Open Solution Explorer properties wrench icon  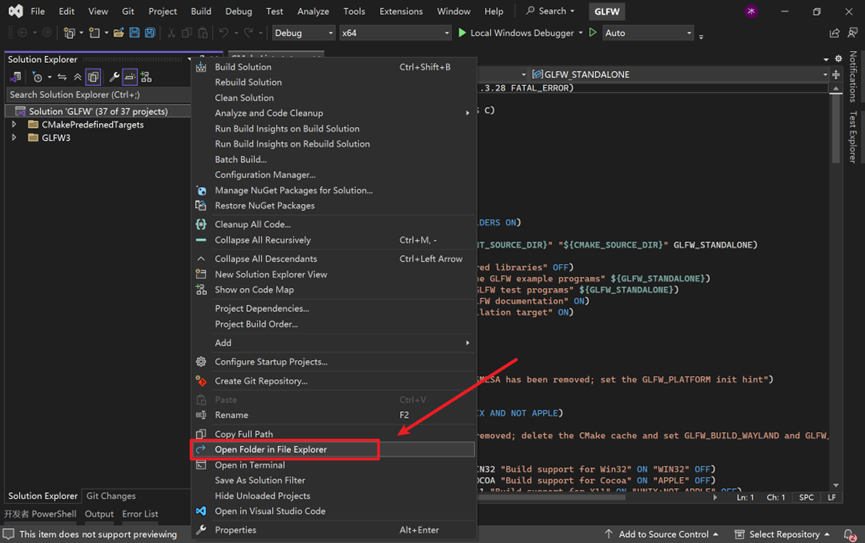point(114,77)
